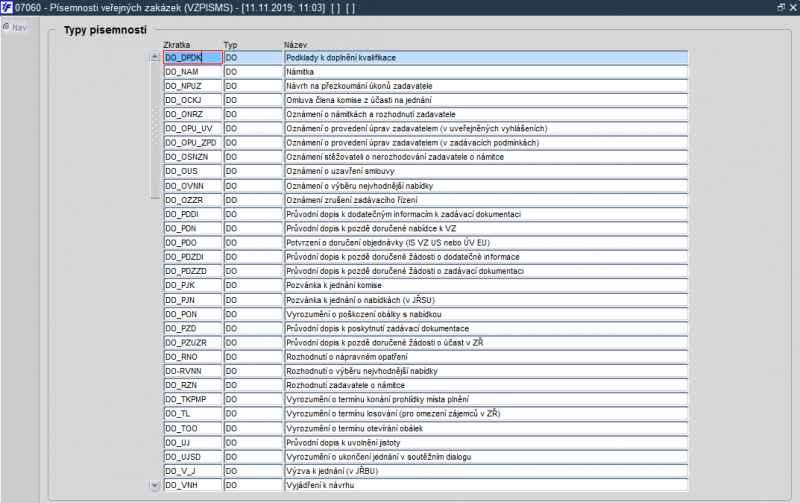
Task: Click the DO_RZN abbreviation cell
Action: pos(193,385)
